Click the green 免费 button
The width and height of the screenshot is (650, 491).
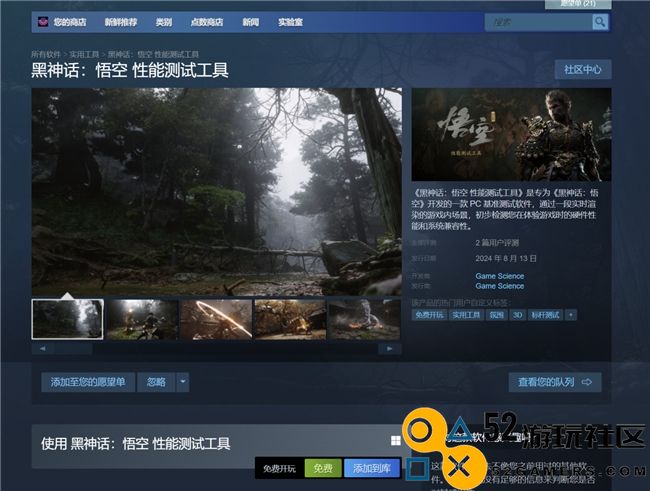pyautogui.click(x=323, y=469)
